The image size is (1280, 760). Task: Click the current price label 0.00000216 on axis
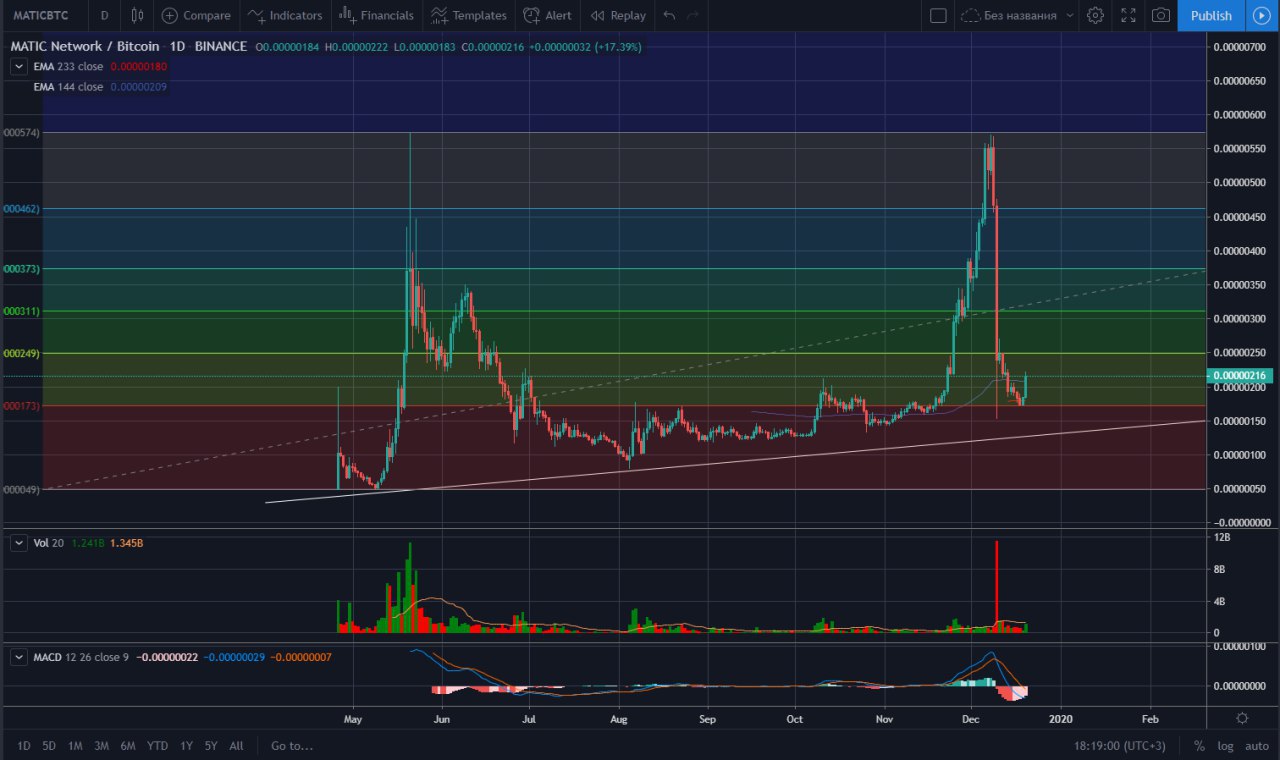(1239, 376)
